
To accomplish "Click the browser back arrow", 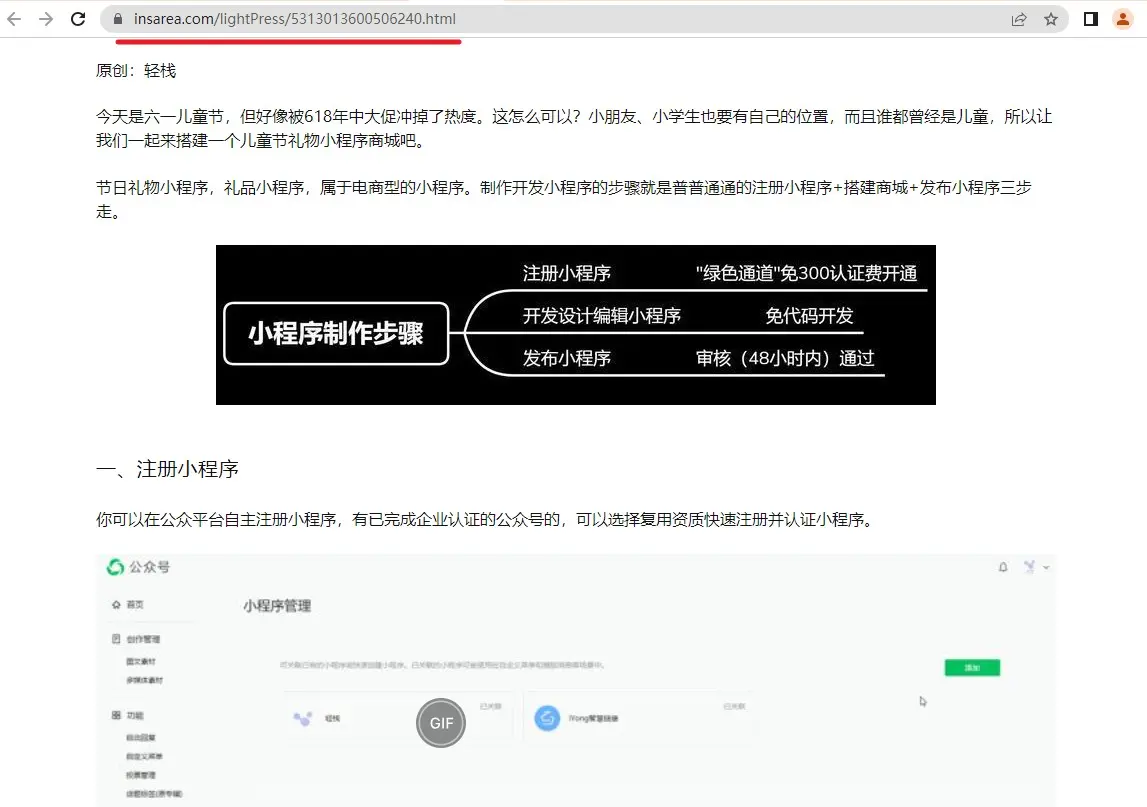I will 15,19.
